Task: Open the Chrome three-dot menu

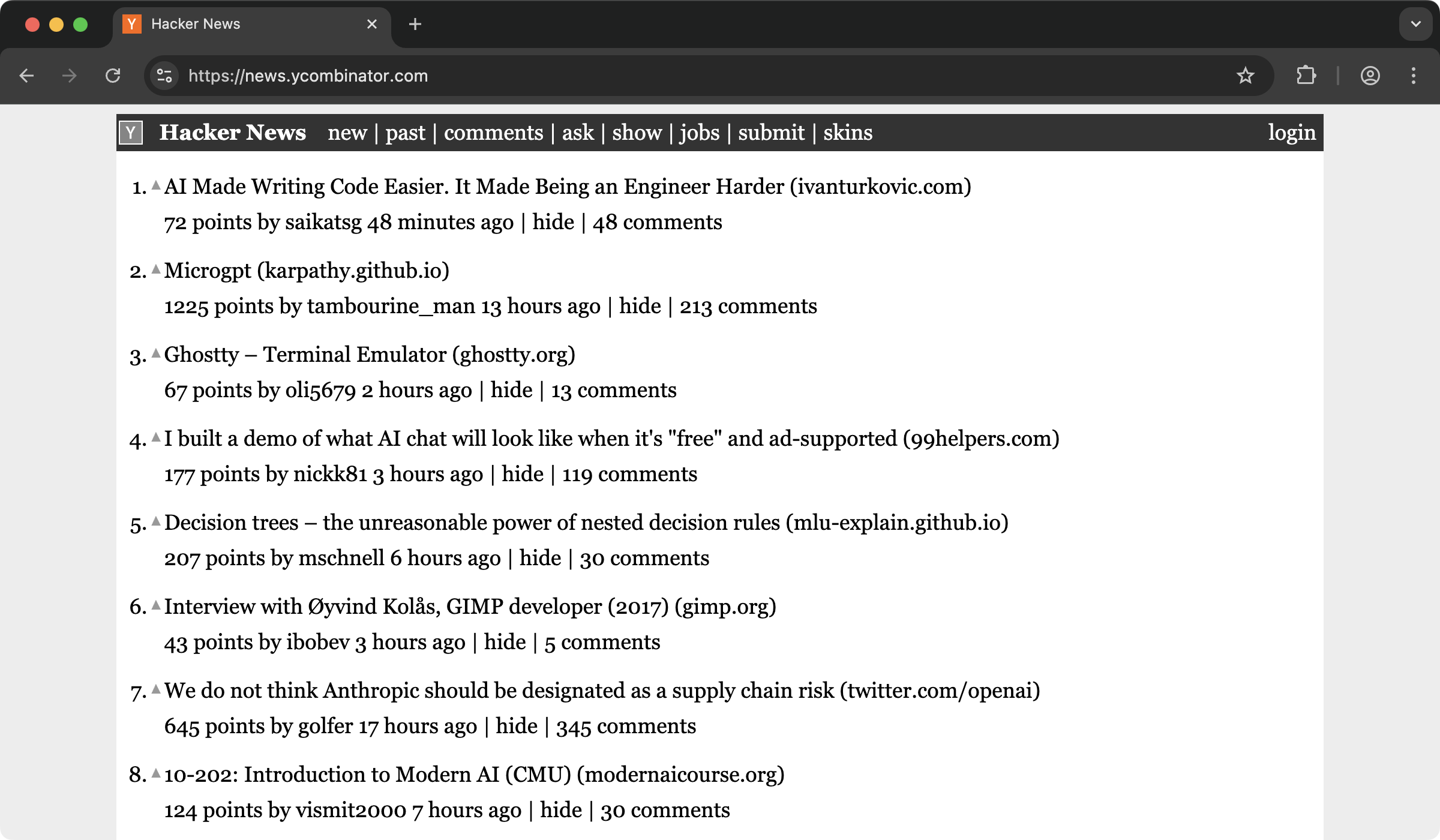Action: coord(1414,76)
